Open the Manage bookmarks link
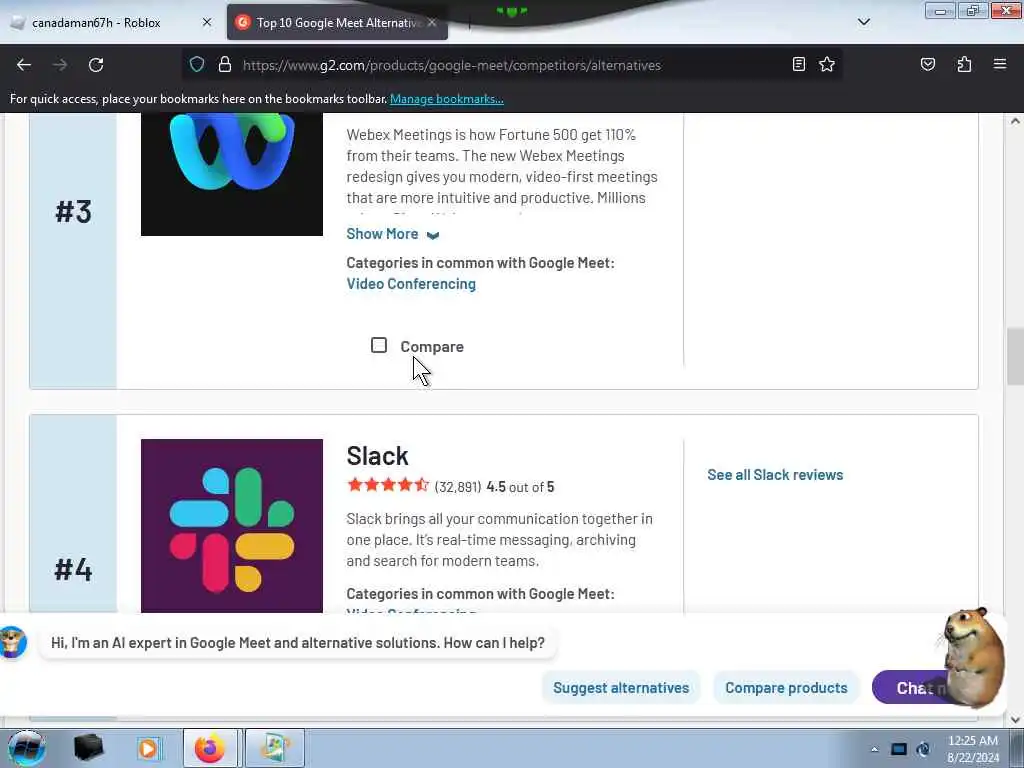1024x768 pixels. pos(447,99)
